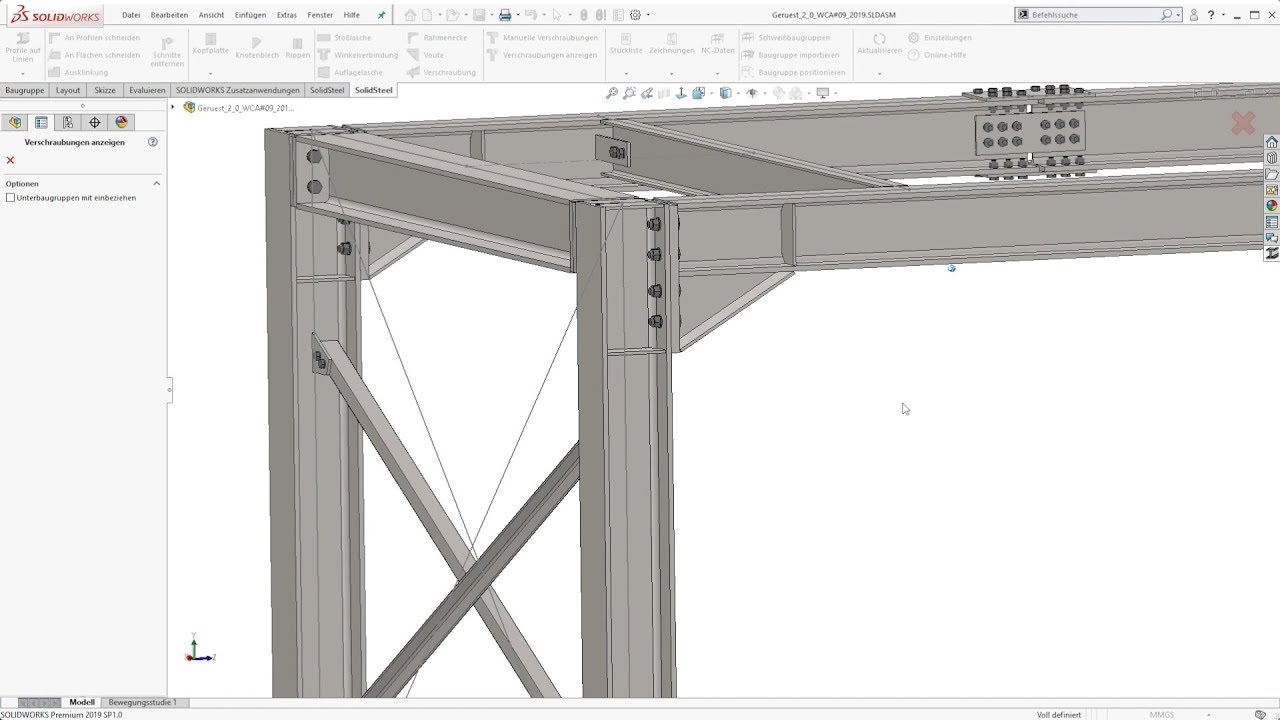
Task: Open the DisplayManager color ball tab icon
Action: point(122,122)
